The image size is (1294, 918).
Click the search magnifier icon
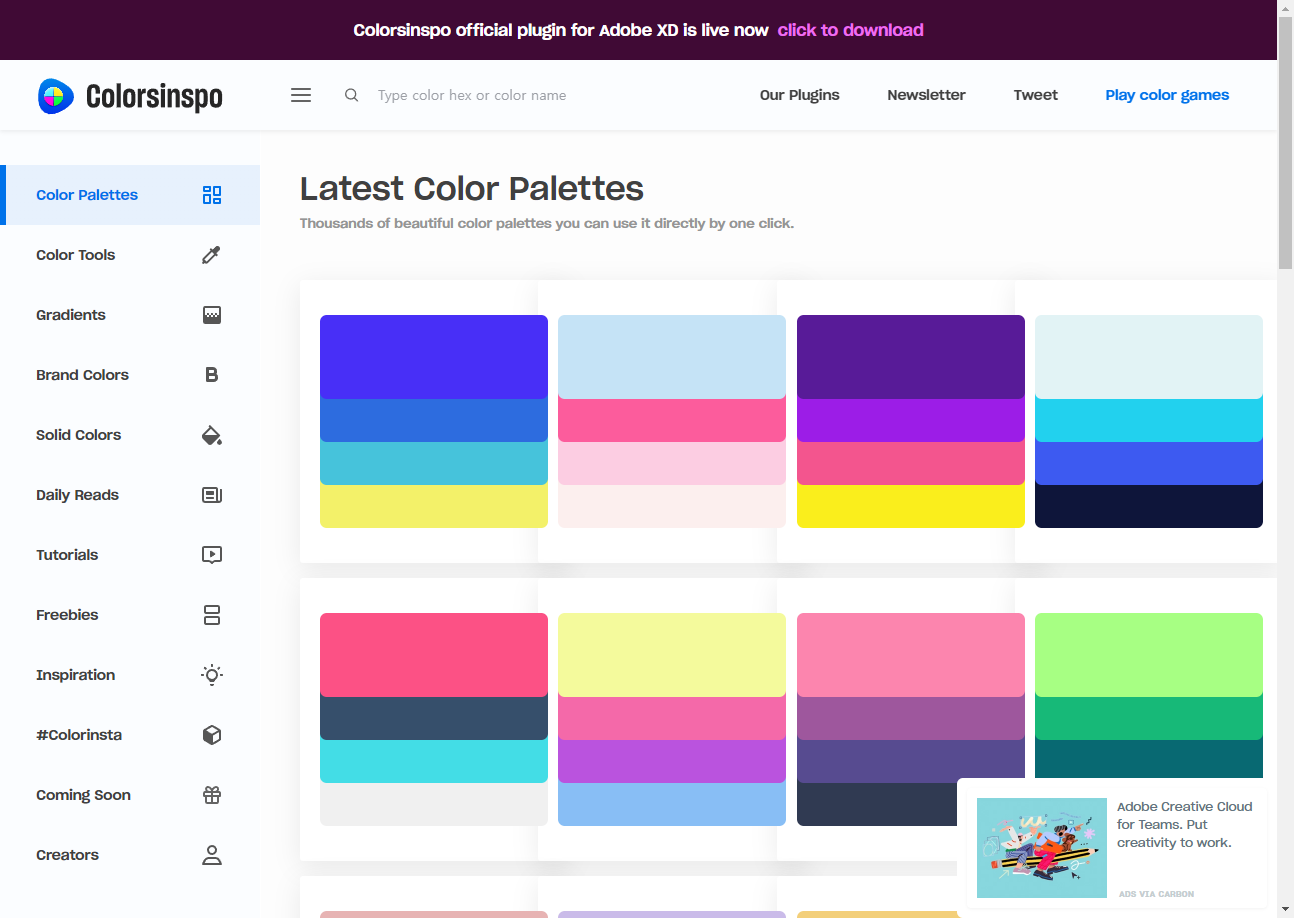(x=352, y=95)
